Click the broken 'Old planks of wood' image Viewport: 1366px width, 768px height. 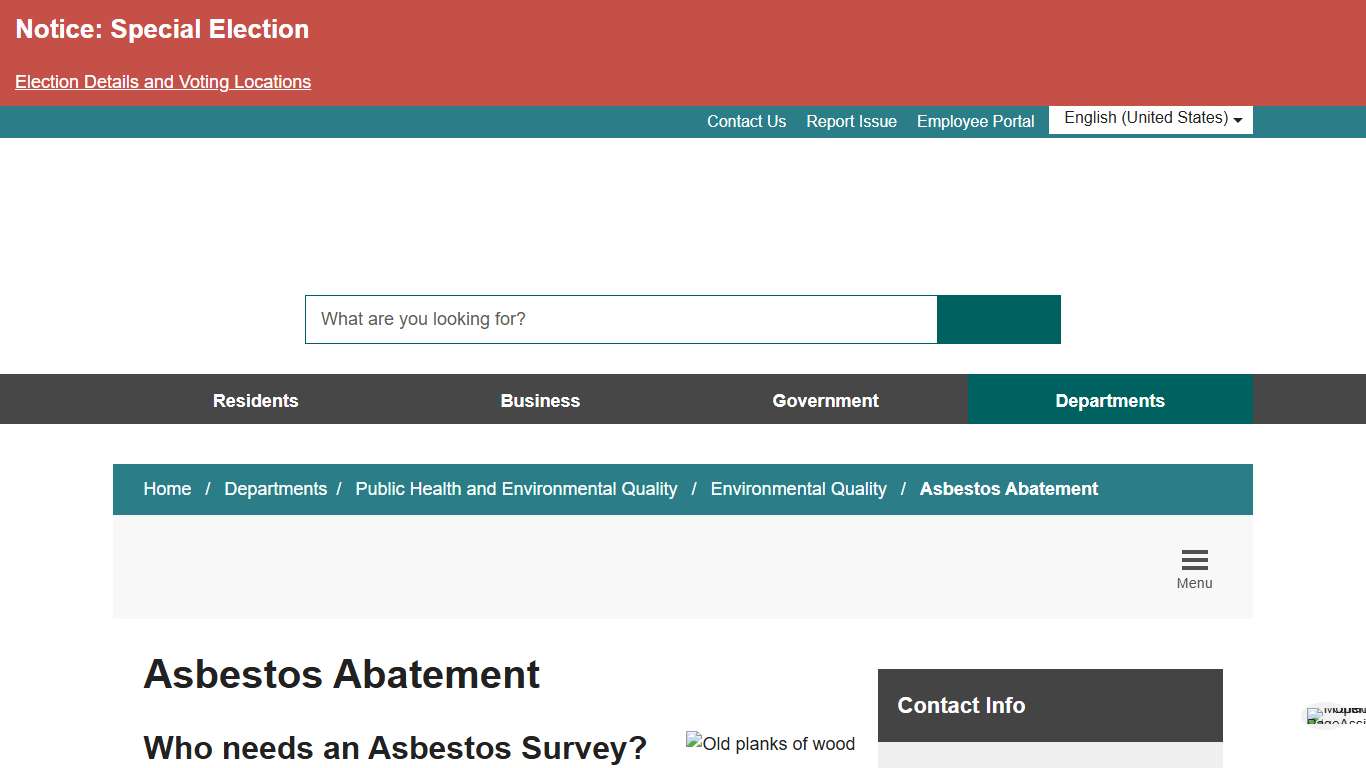point(770,744)
